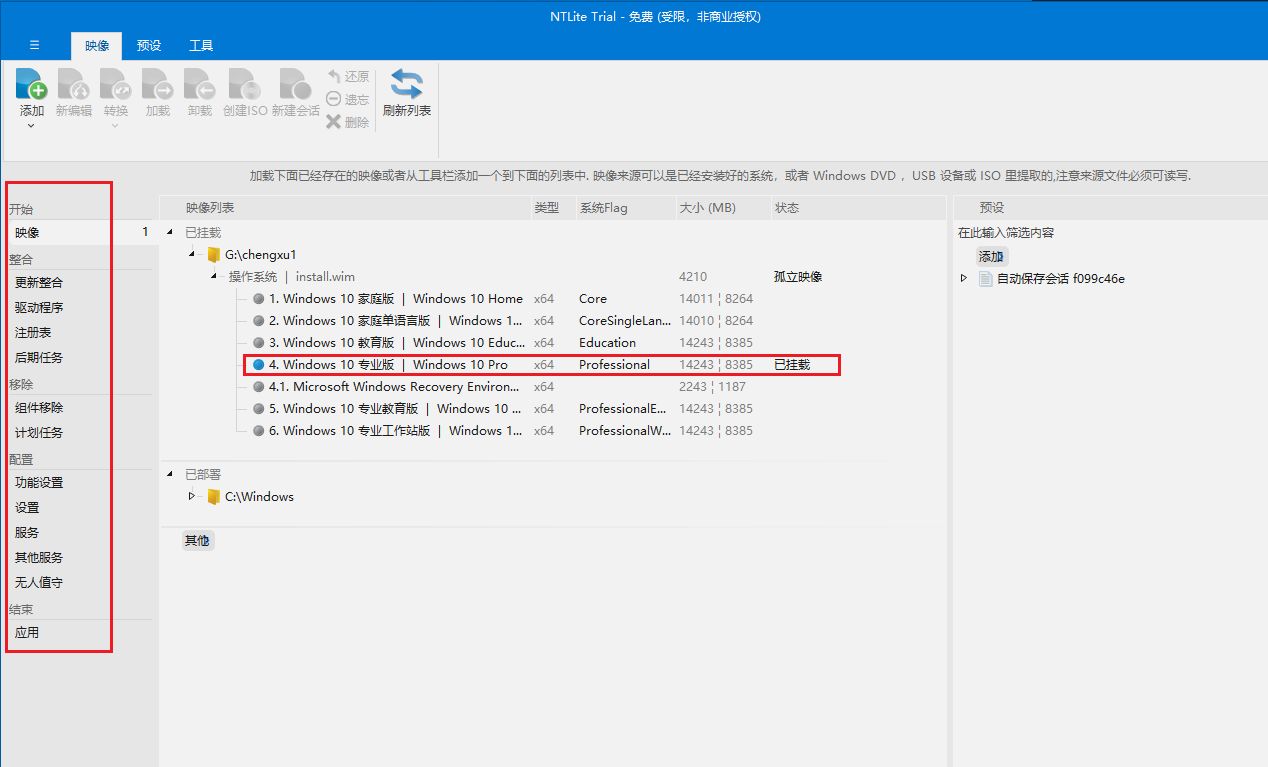Click the 其他 button
The height and width of the screenshot is (767, 1268).
point(197,541)
